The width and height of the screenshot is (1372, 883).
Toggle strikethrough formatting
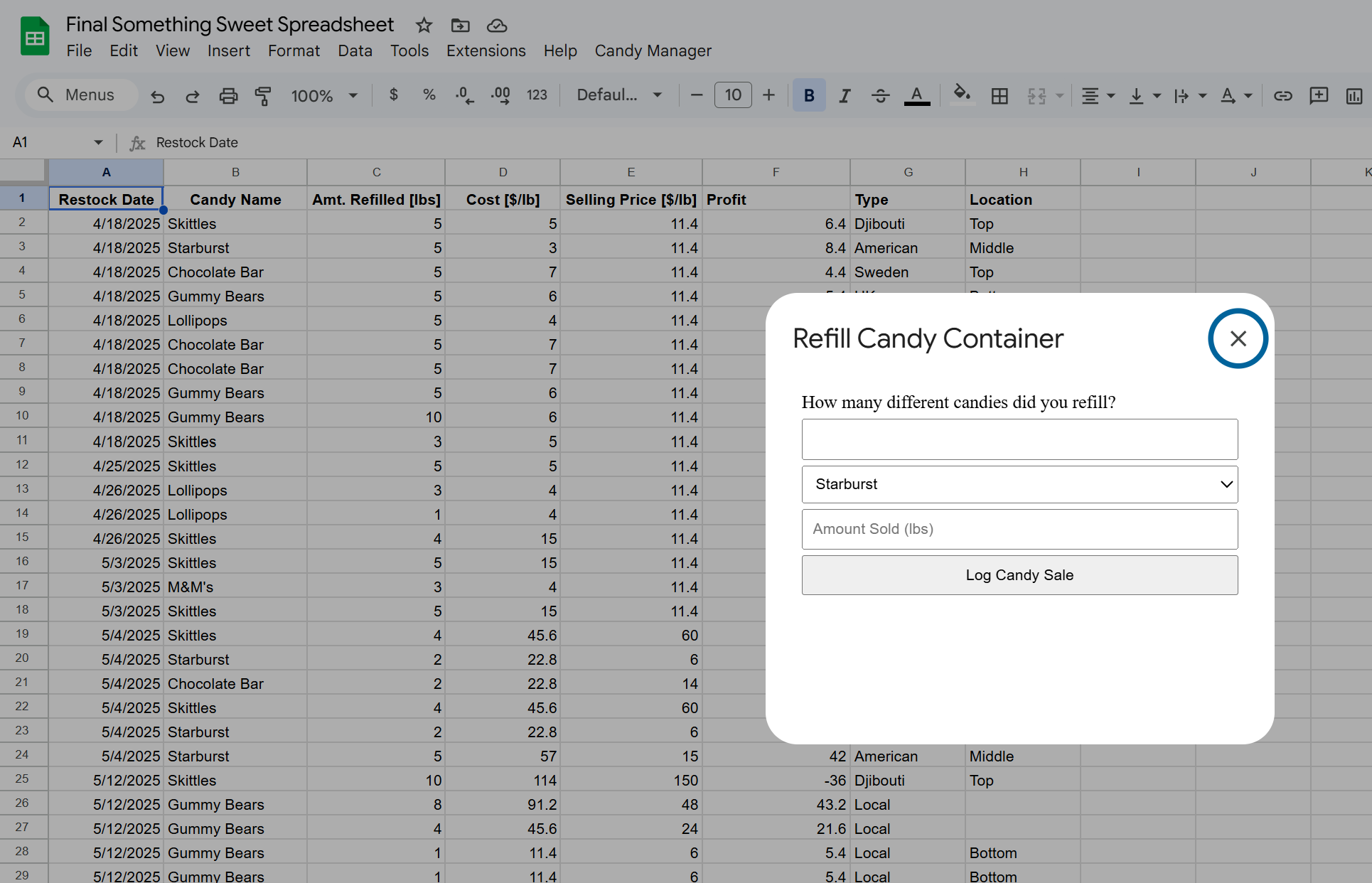coord(880,95)
